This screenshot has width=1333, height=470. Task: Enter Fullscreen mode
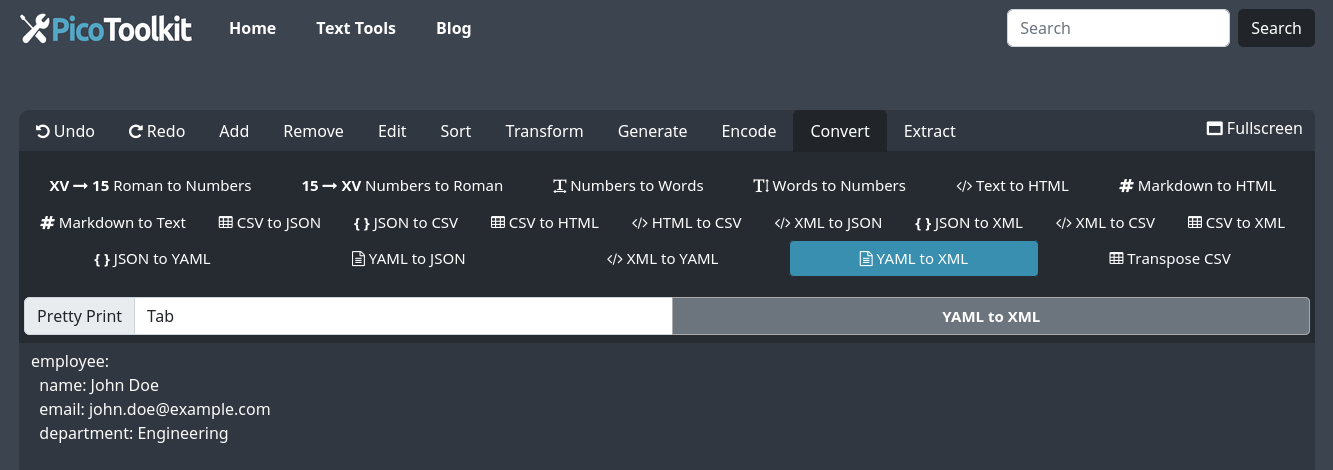1254,128
